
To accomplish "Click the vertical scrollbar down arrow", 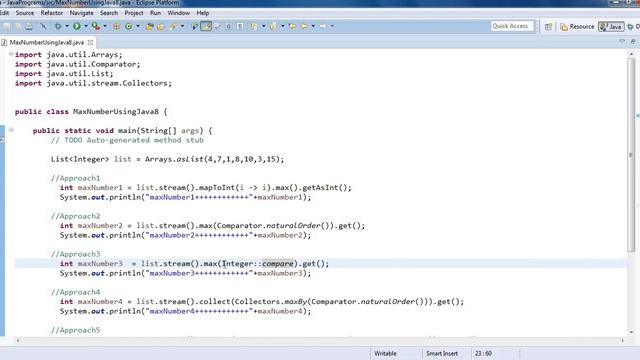I will (631, 332).
